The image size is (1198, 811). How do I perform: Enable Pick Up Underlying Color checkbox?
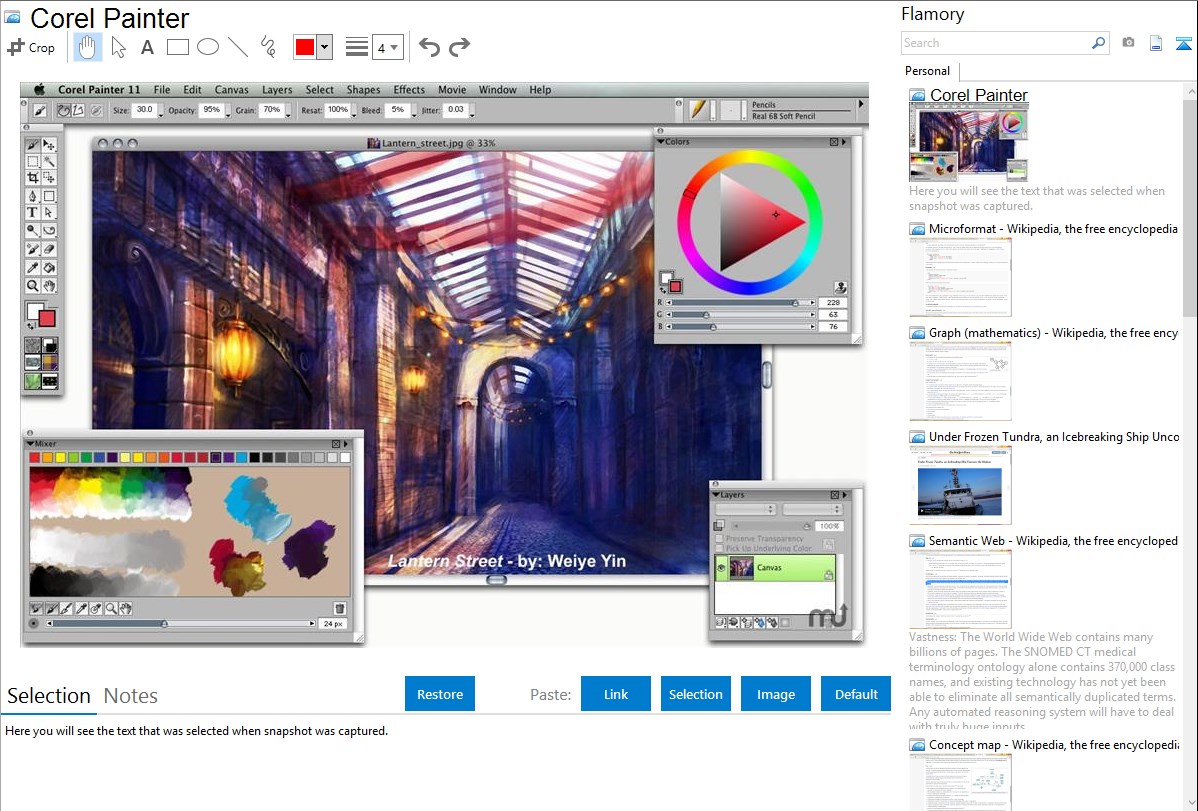(720, 548)
